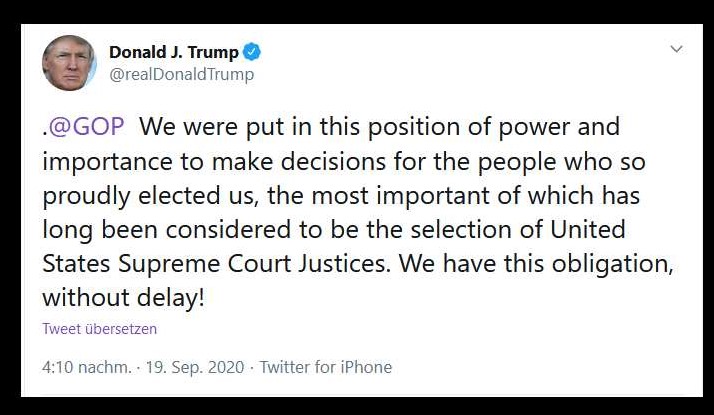Click the text 'without delay!' in tweet
Viewport: 714px width, 415px height.
click(123, 298)
